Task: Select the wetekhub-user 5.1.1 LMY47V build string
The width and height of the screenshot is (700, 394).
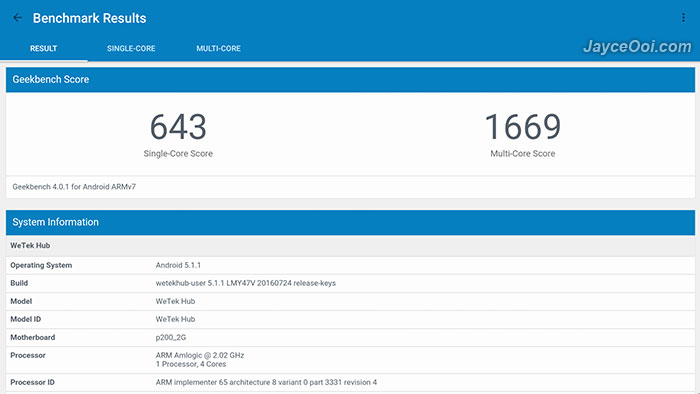Action: tap(246, 283)
